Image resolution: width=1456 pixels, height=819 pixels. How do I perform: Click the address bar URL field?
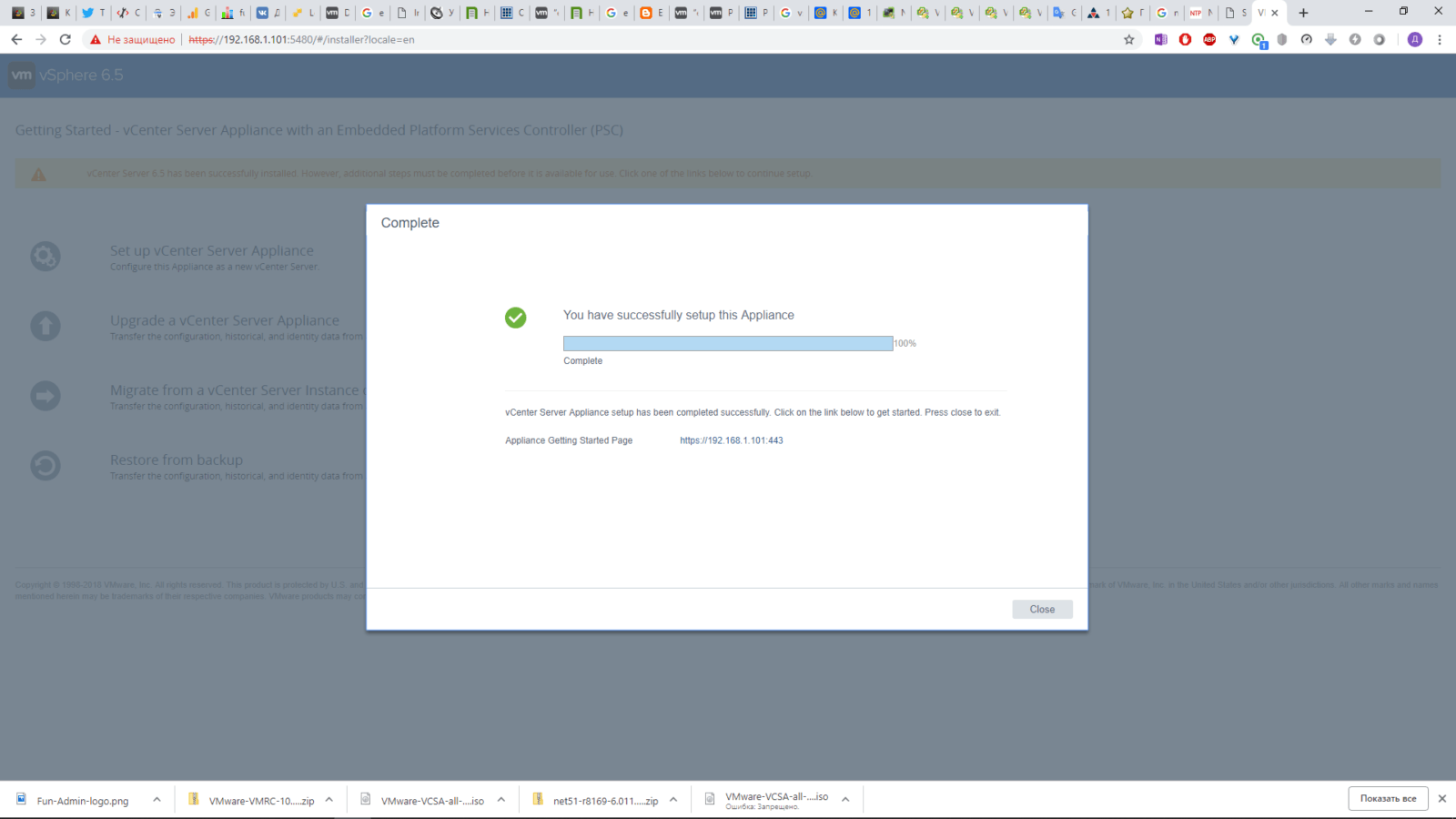click(x=637, y=40)
